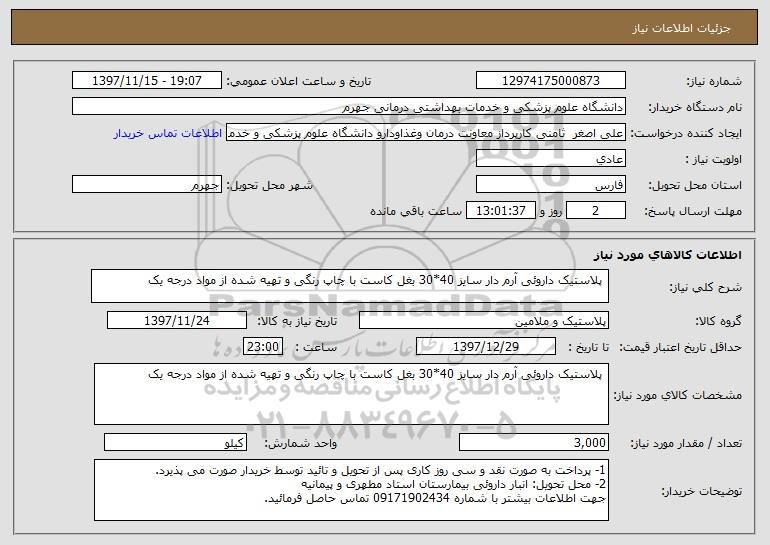
Task: Select the priority field عادي
Action: (x=550, y=159)
